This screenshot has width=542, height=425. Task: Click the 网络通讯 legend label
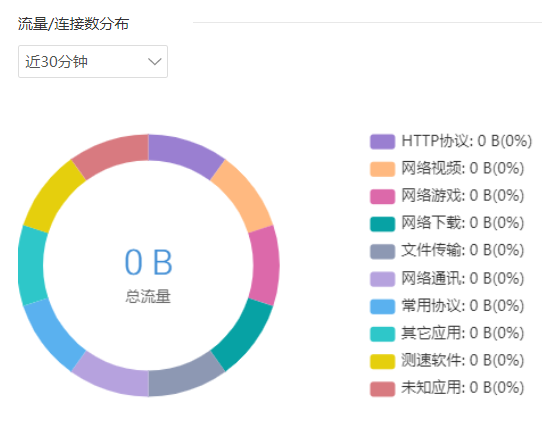(x=462, y=278)
